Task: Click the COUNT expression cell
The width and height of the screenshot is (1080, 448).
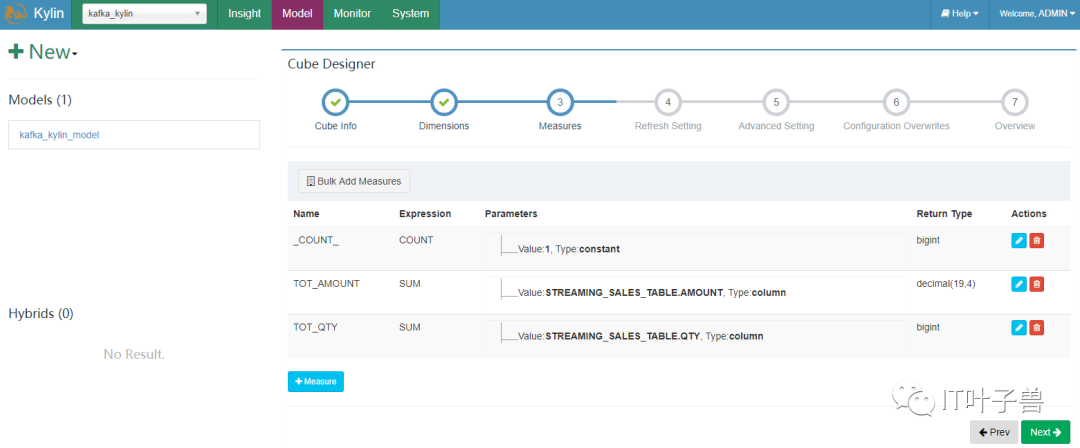Action: point(416,241)
